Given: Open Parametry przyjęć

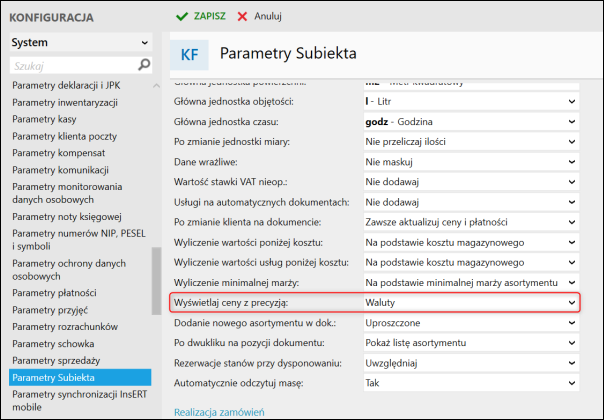Looking at the screenshot, I should tap(50, 310).
